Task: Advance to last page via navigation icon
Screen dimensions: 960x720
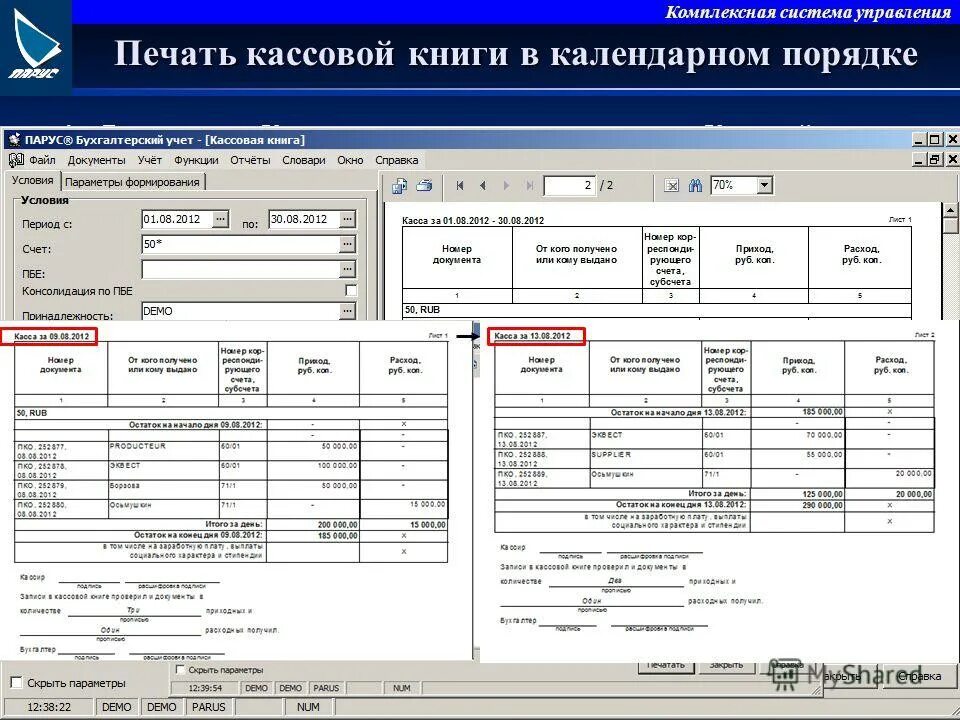Action: click(x=530, y=185)
